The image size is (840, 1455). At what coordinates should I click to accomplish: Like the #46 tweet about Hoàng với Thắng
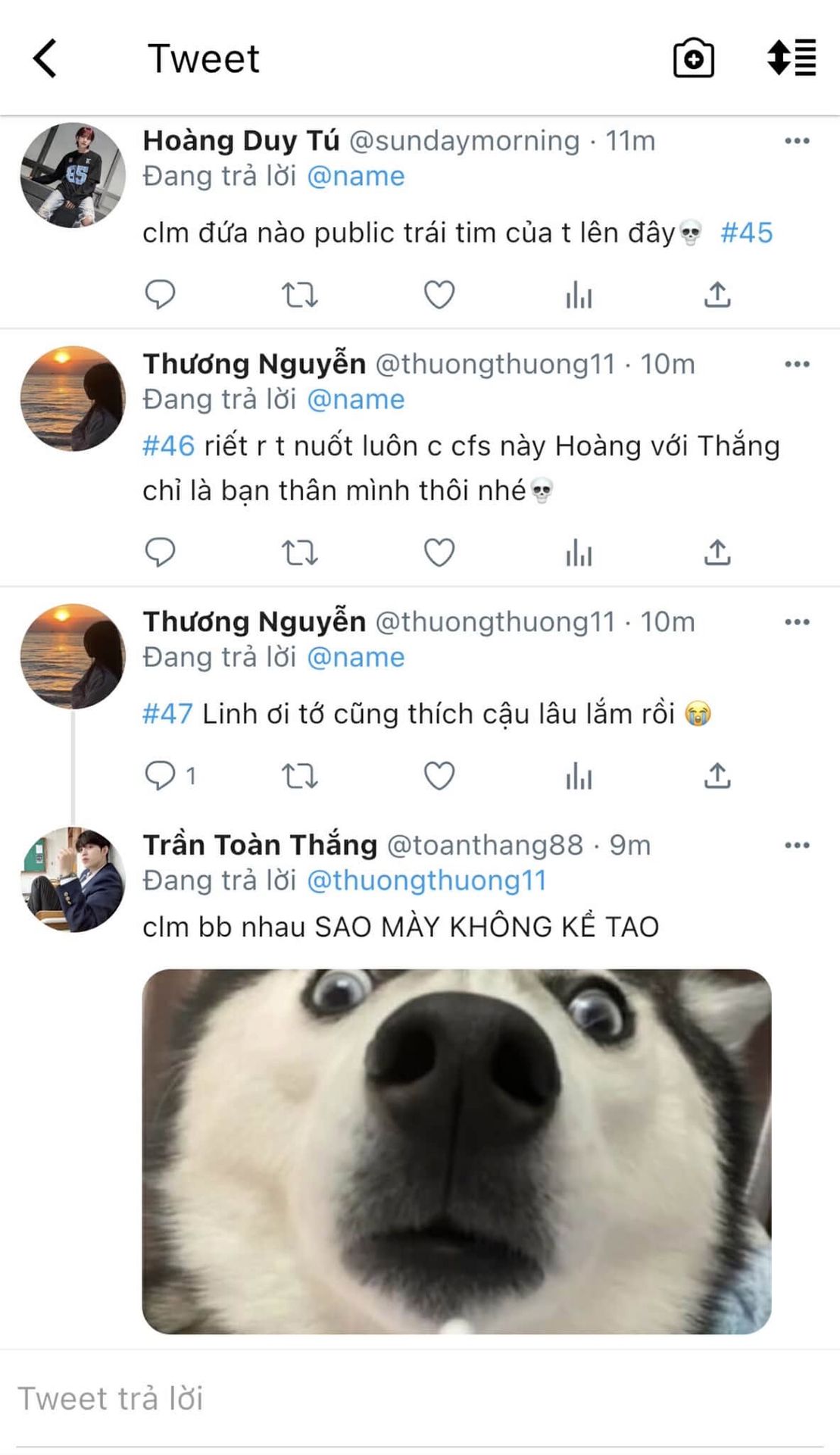tap(439, 552)
